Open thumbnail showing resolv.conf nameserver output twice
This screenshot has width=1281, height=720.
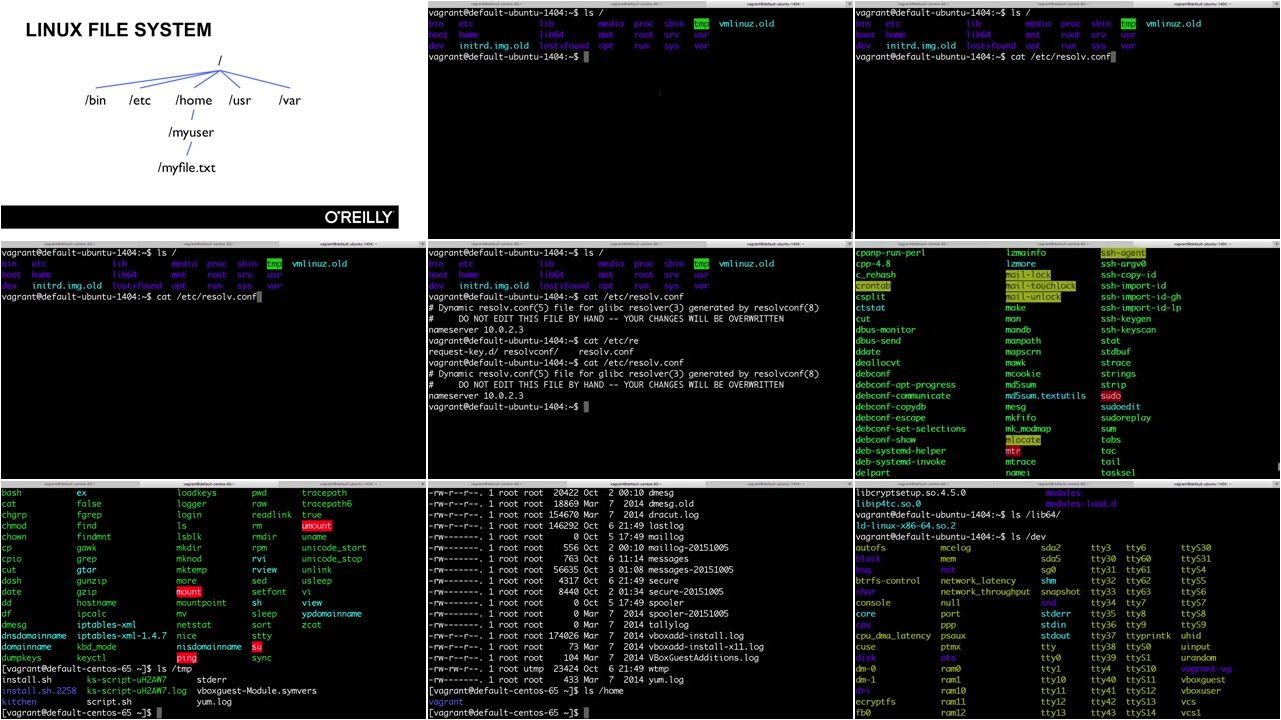click(640, 359)
